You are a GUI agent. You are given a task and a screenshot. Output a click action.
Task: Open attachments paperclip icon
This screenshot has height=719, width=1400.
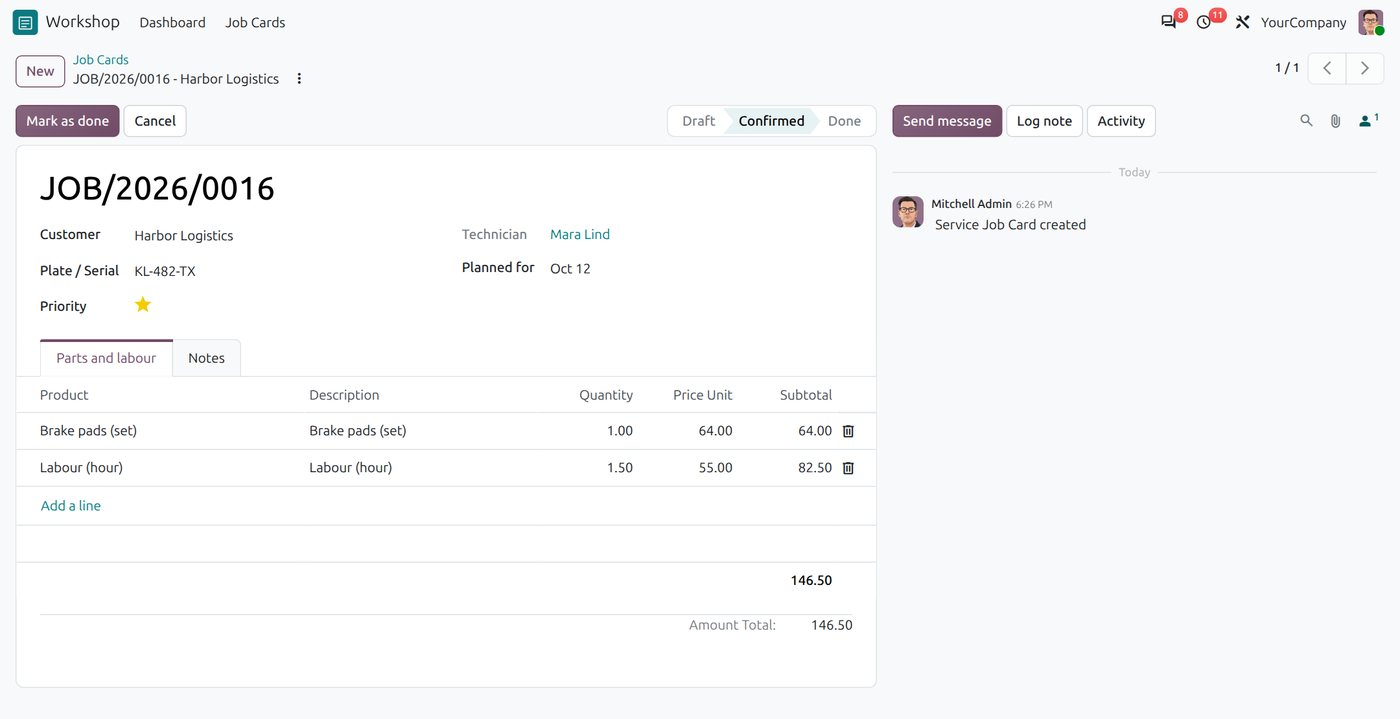(1335, 121)
